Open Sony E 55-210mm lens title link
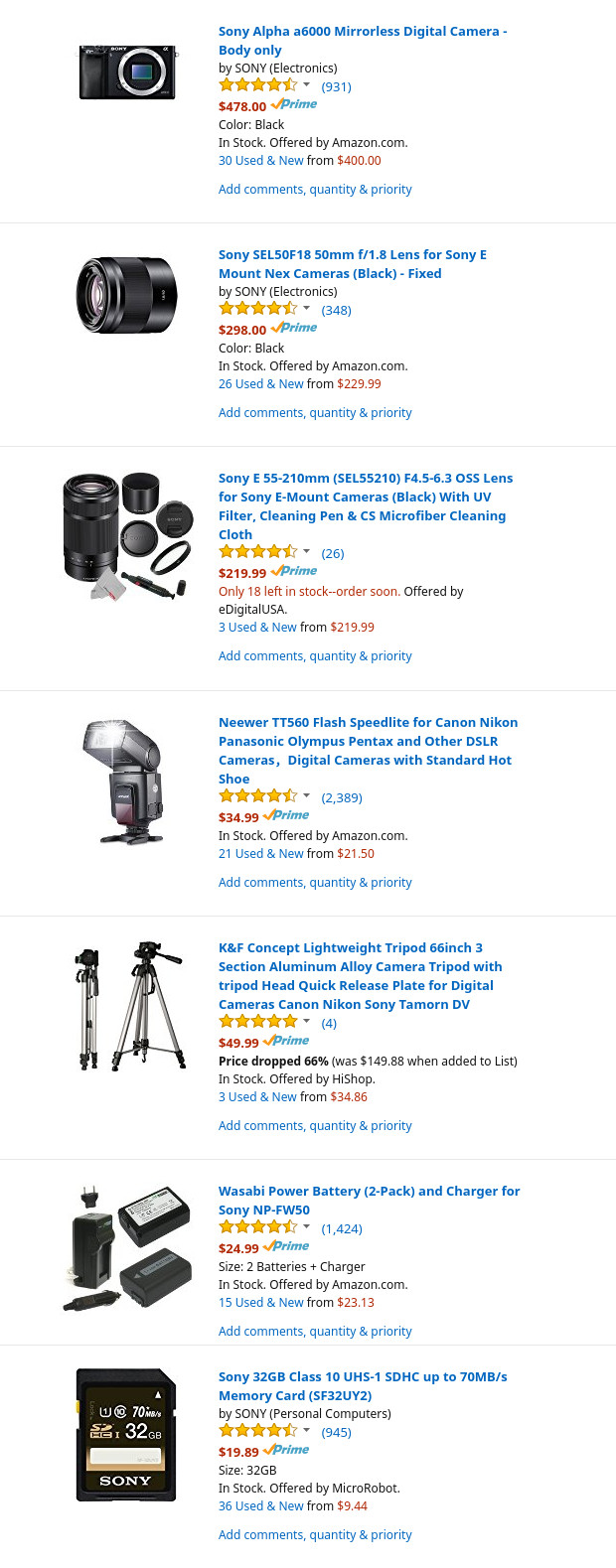 366,506
